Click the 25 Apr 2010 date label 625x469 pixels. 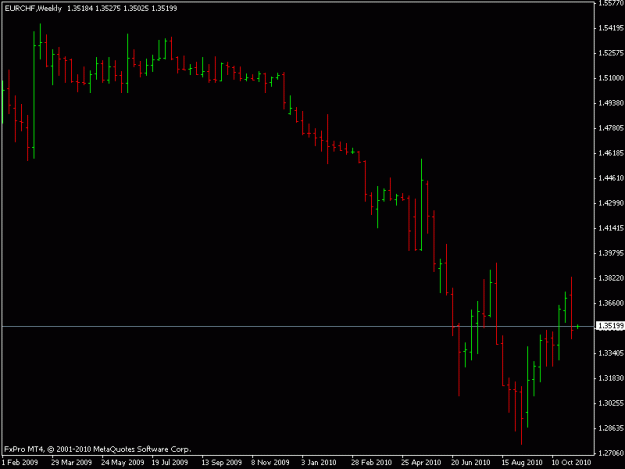pyautogui.click(x=421, y=463)
